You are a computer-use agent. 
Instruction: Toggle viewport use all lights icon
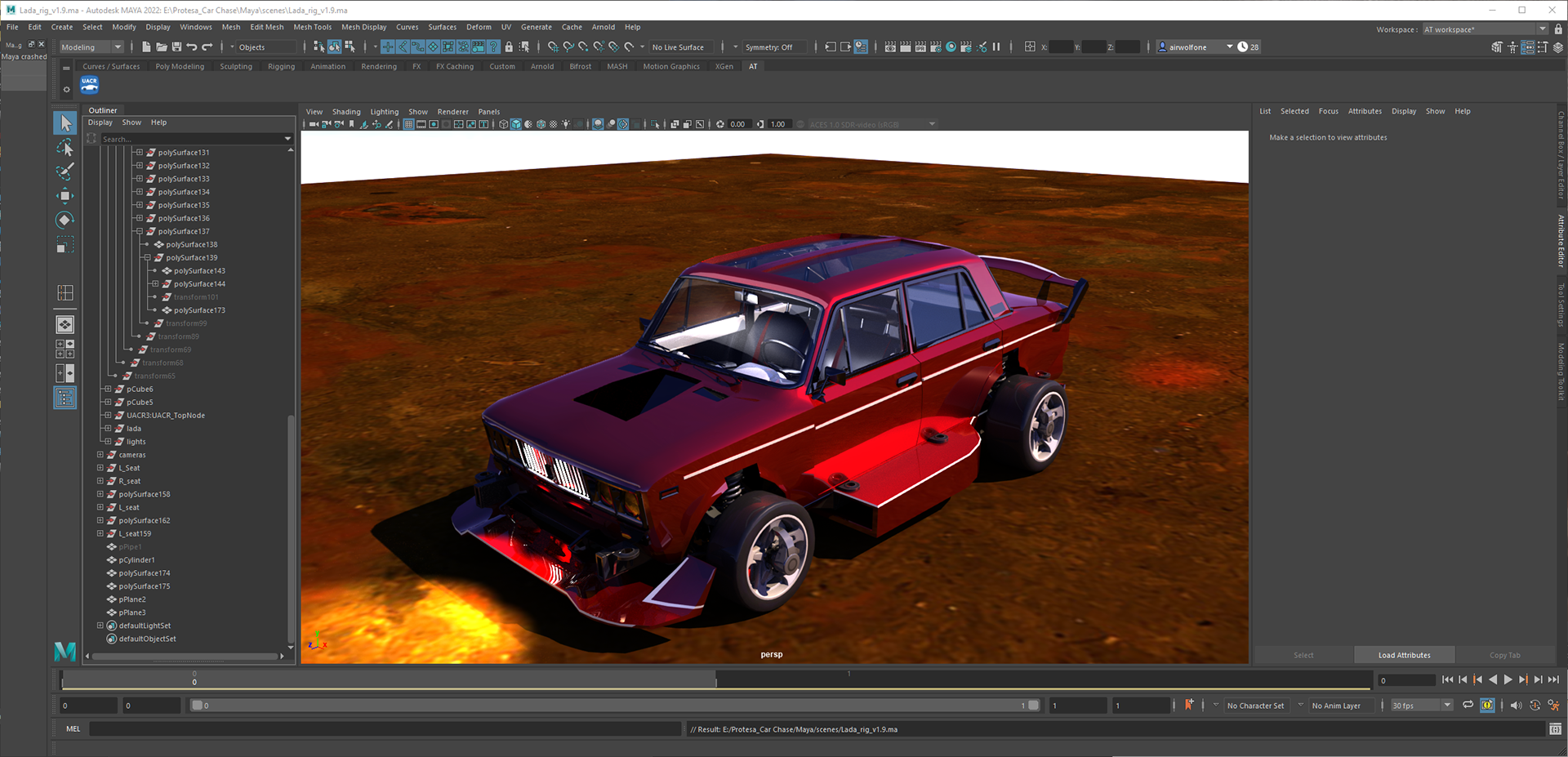tap(566, 124)
